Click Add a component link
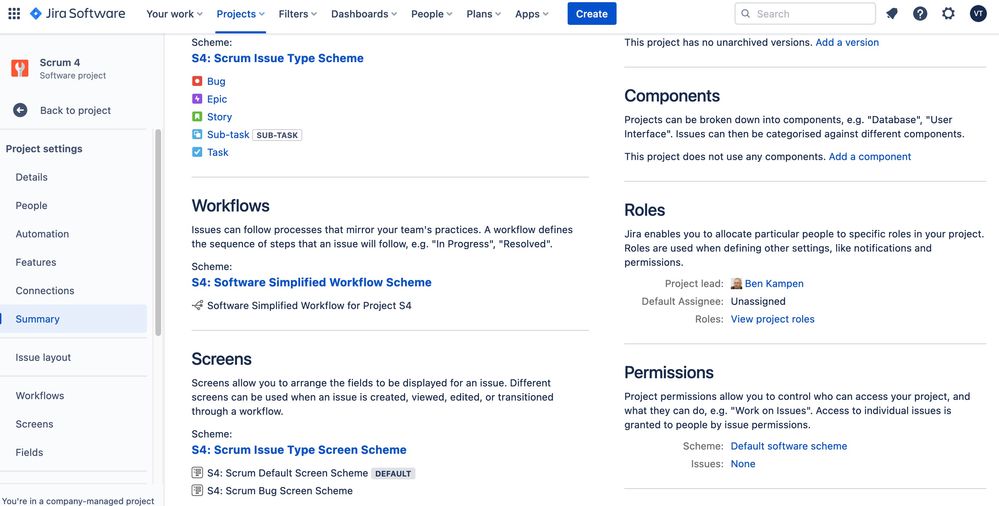 click(870, 157)
